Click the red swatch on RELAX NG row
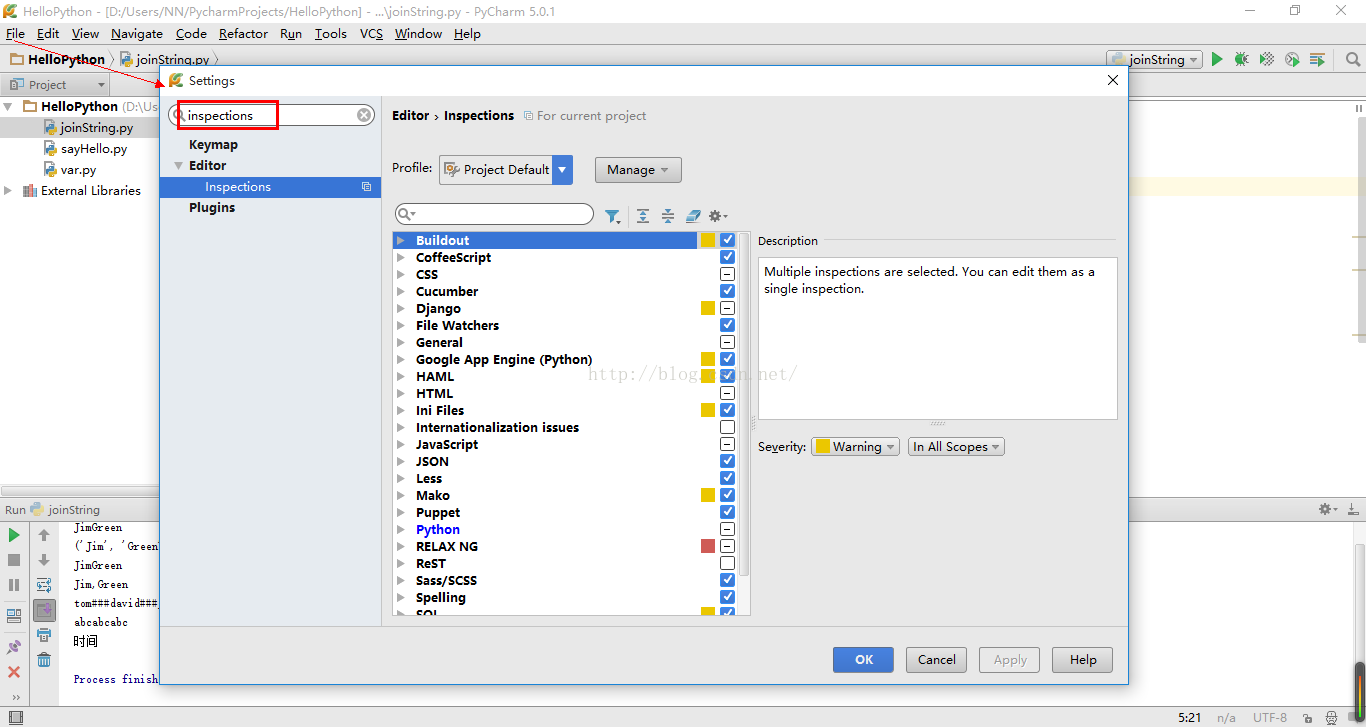1366x727 pixels. pos(708,546)
